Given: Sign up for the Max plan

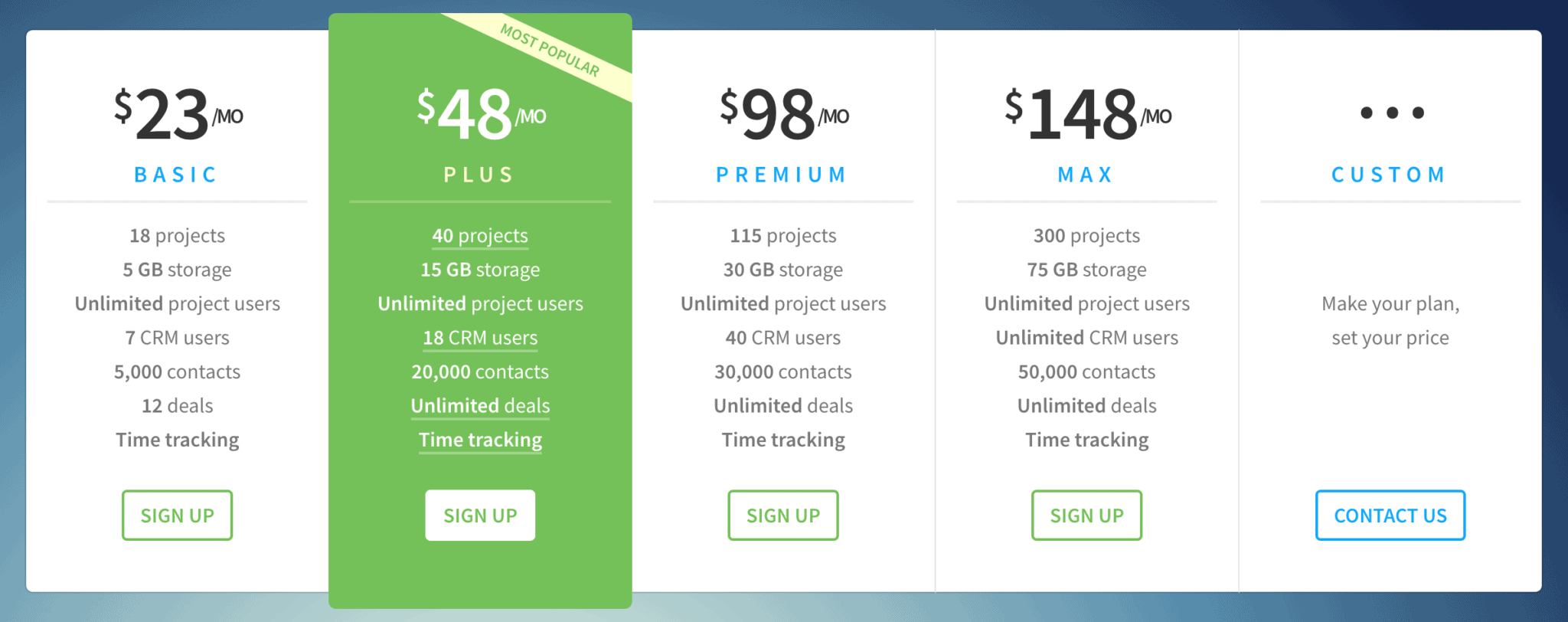Looking at the screenshot, I should click(1086, 516).
